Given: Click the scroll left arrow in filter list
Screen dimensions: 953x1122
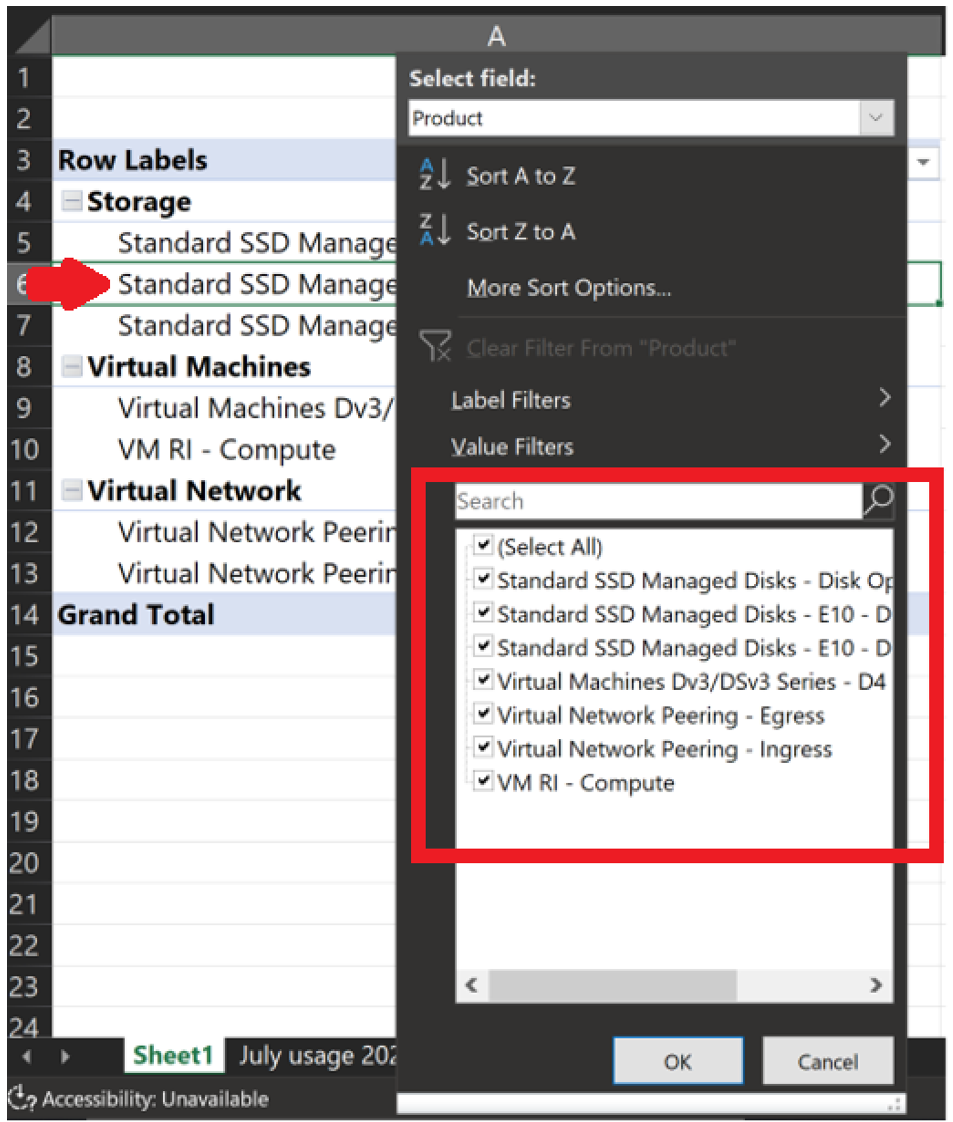Looking at the screenshot, I should 471,985.
